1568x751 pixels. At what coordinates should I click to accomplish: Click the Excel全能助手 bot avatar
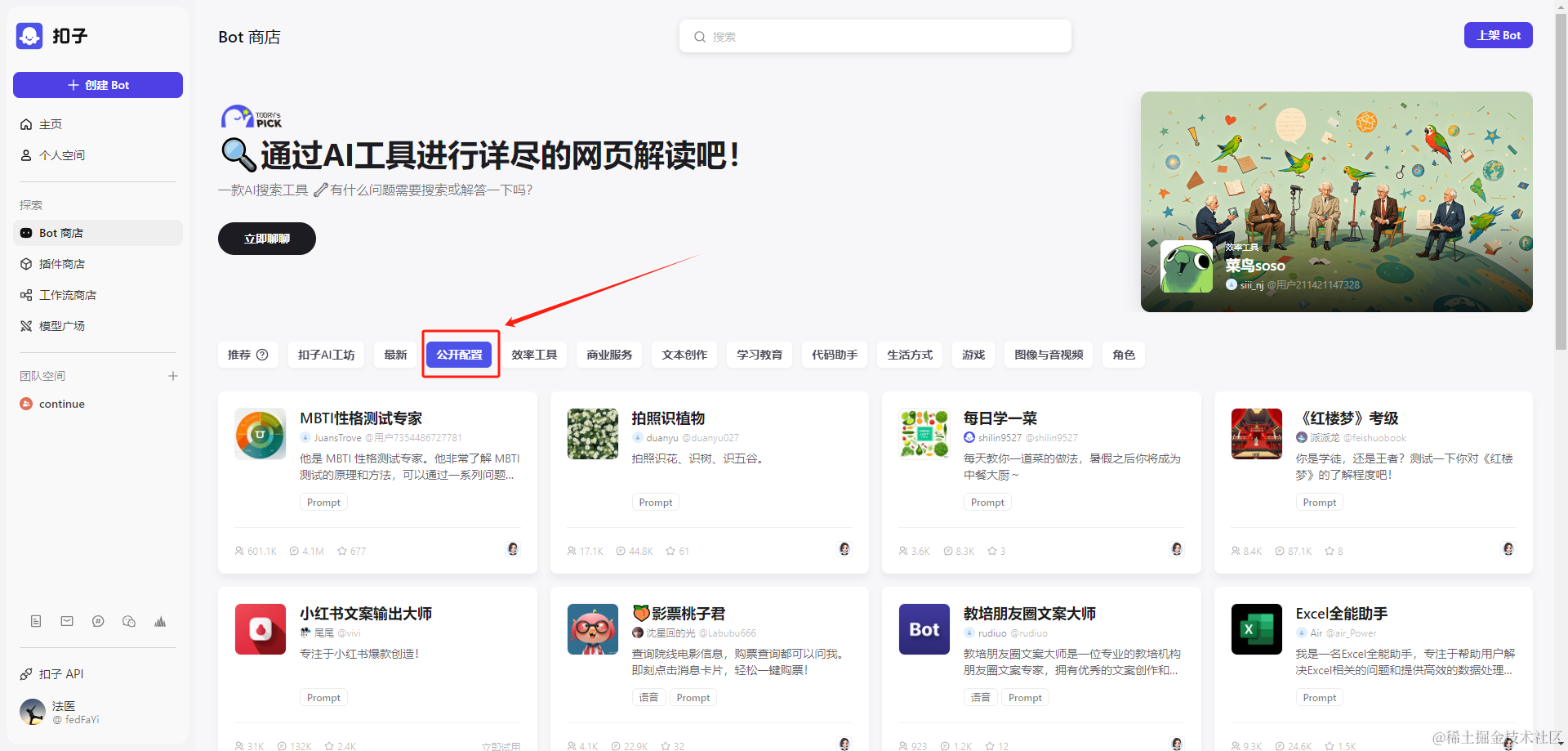[x=1257, y=629]
